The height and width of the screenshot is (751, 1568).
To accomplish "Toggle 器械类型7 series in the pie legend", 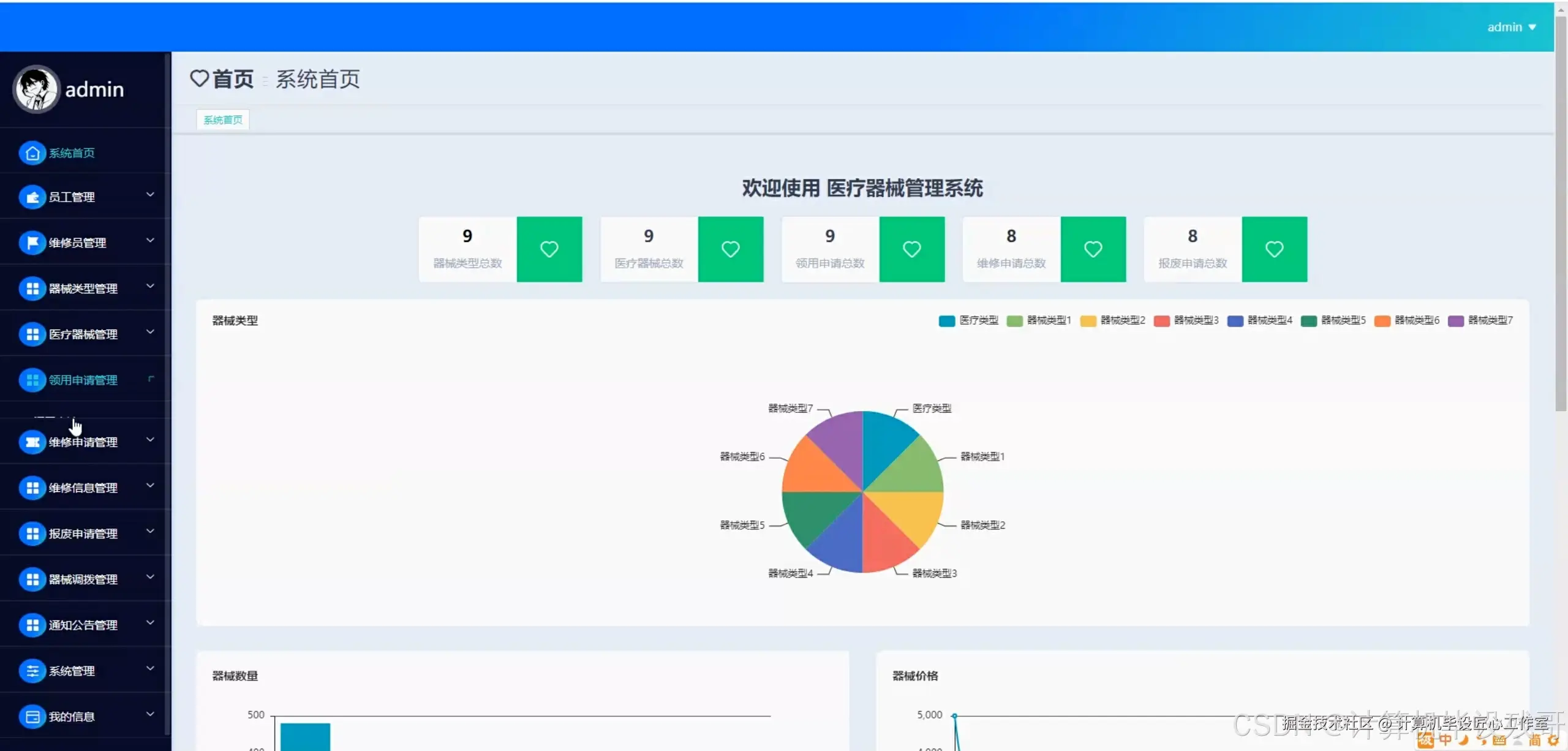I will (x=1480, y=320).
